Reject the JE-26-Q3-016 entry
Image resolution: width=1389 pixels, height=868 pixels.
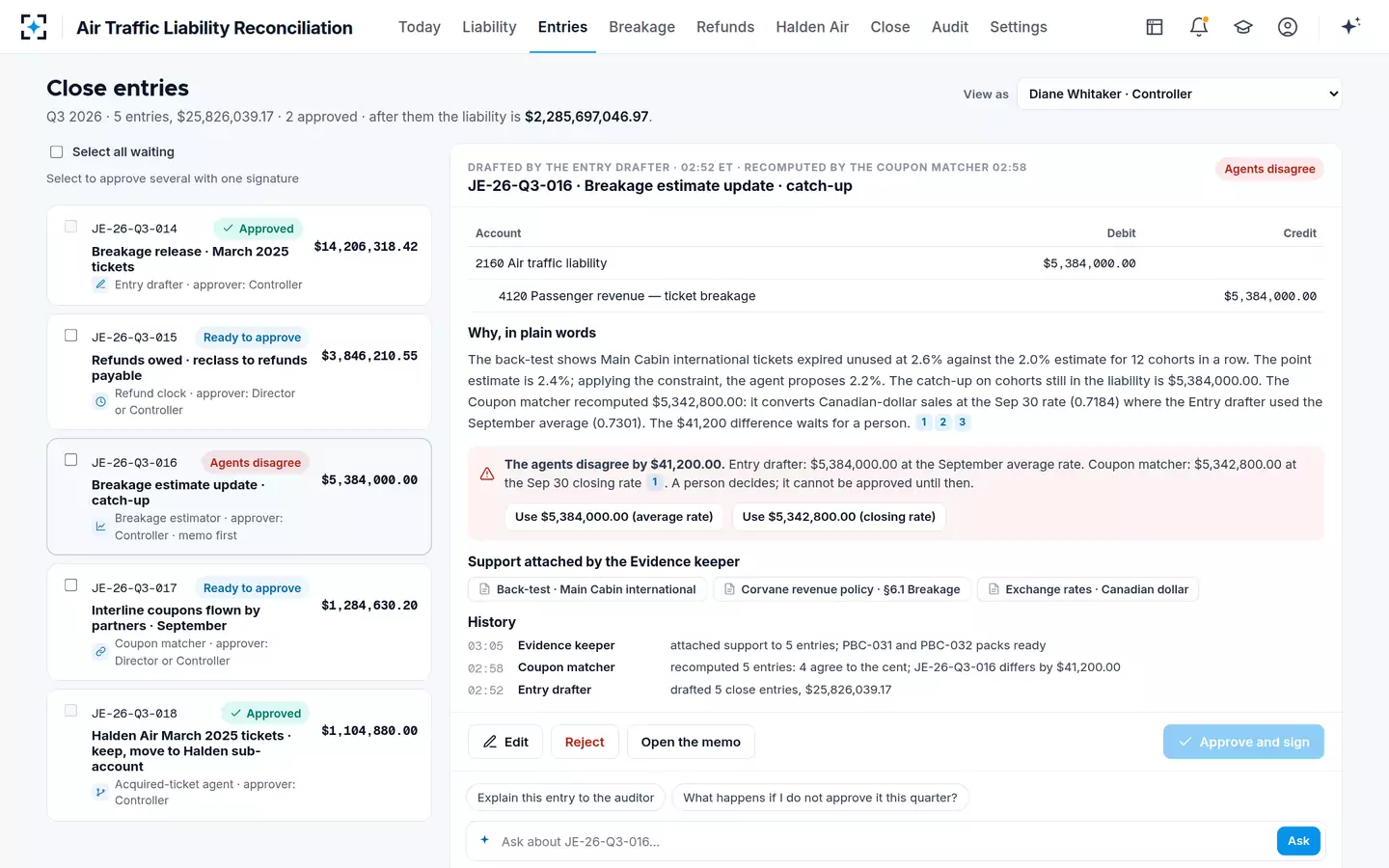(585, 742)
